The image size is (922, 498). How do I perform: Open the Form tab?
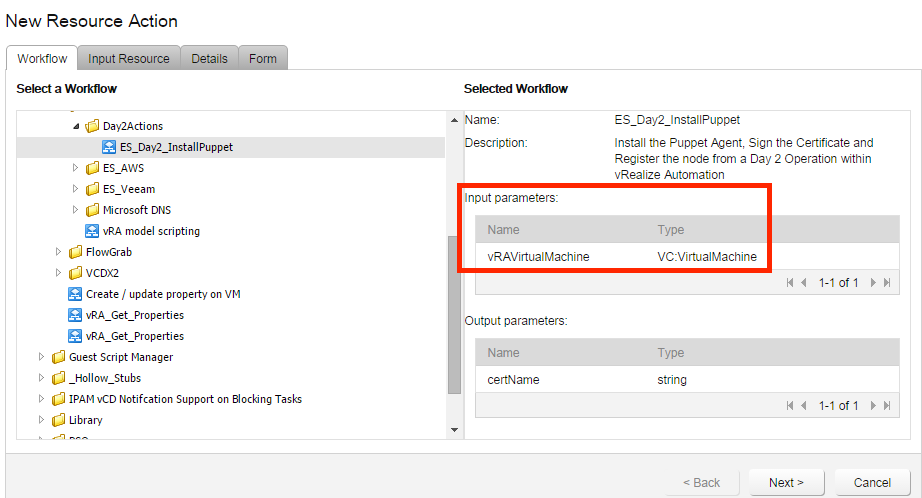point(263,59)
